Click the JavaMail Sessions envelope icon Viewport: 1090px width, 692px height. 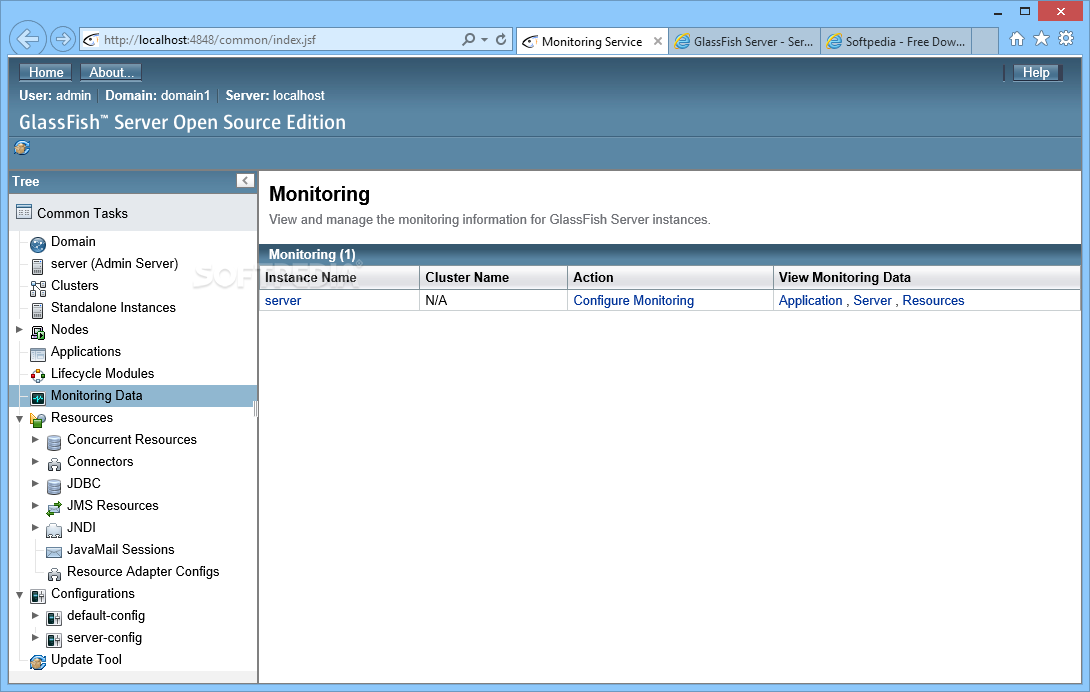tap(54, 552)
